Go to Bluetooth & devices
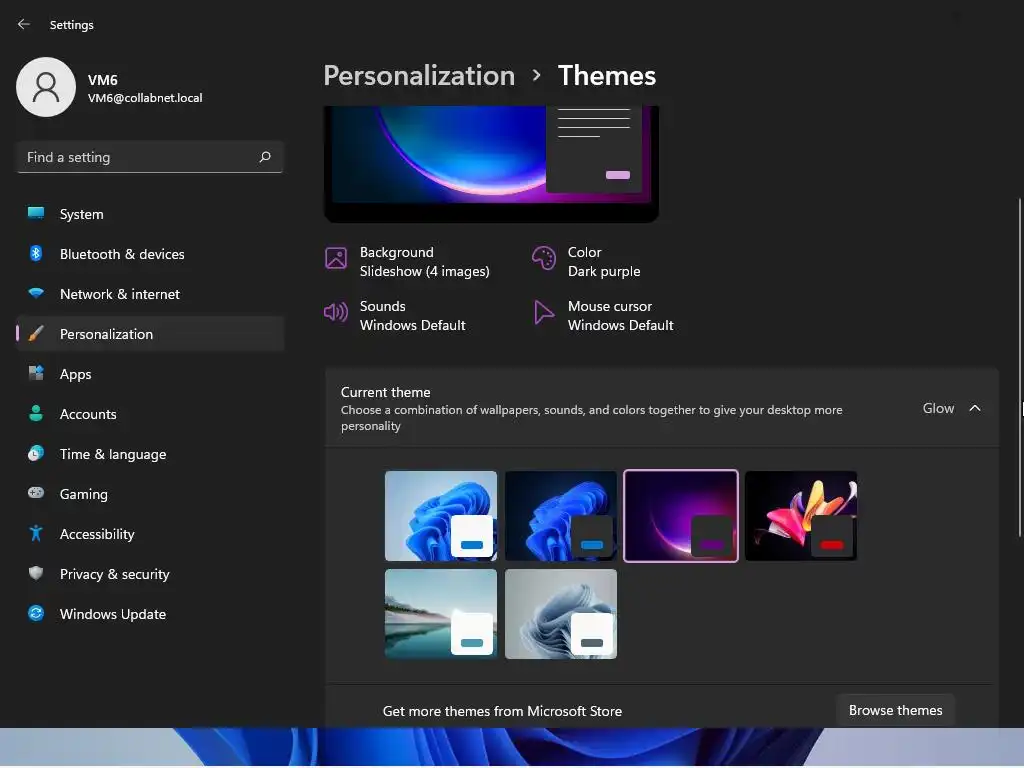This screenshot has height=768, width=1024. click(150, 254)
